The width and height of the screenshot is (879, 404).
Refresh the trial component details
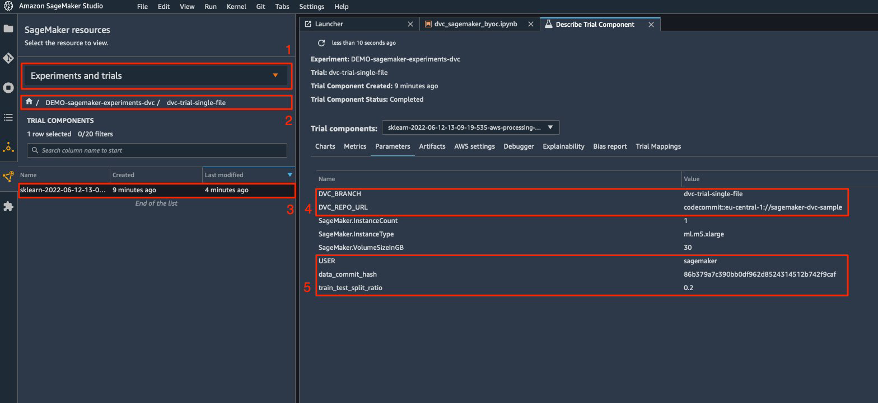(x=321, y=43)
